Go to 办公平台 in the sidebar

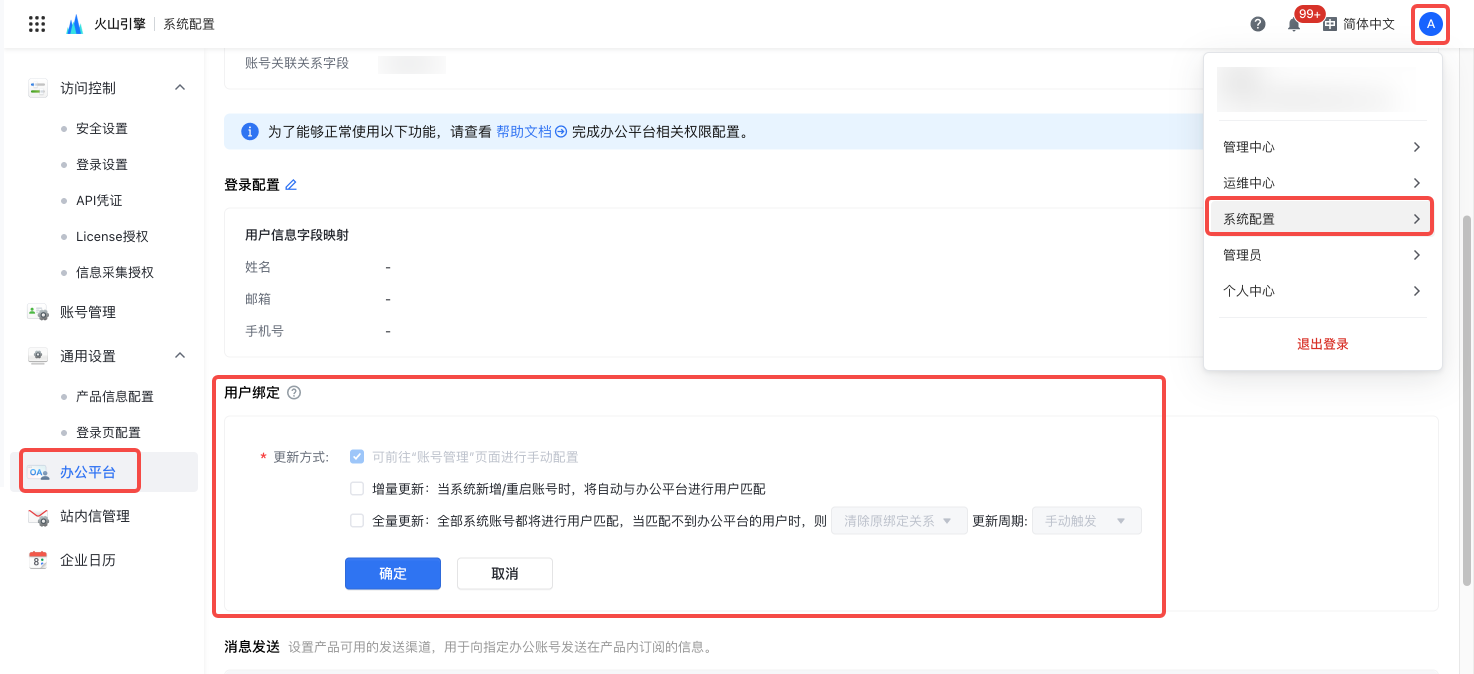pyautogui.click(x=88, y=472)
